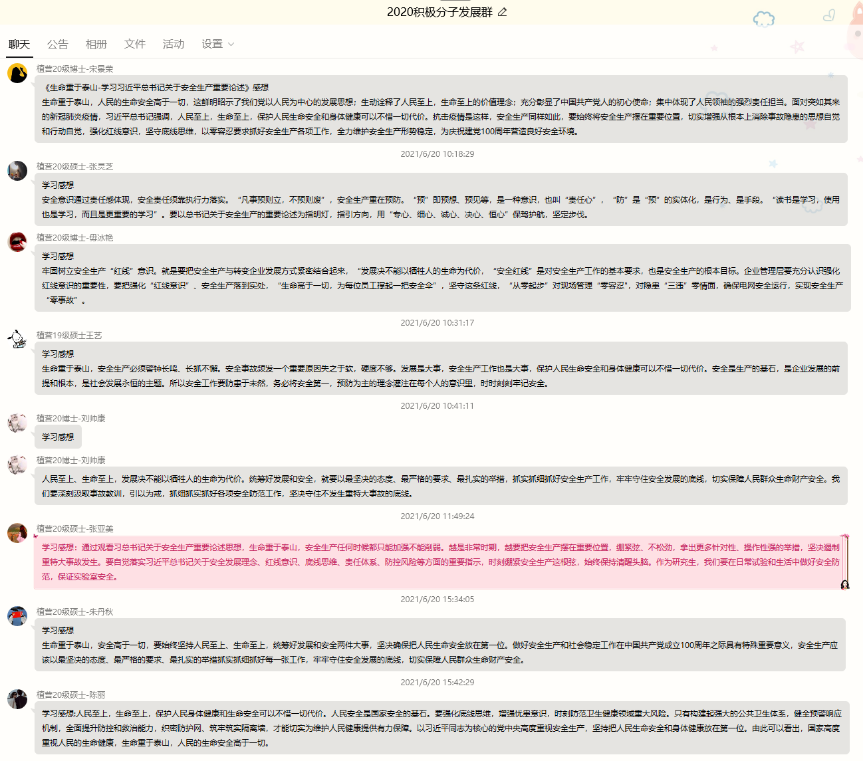Click the cloud decoration icon in the header

(x=764, y=17)
